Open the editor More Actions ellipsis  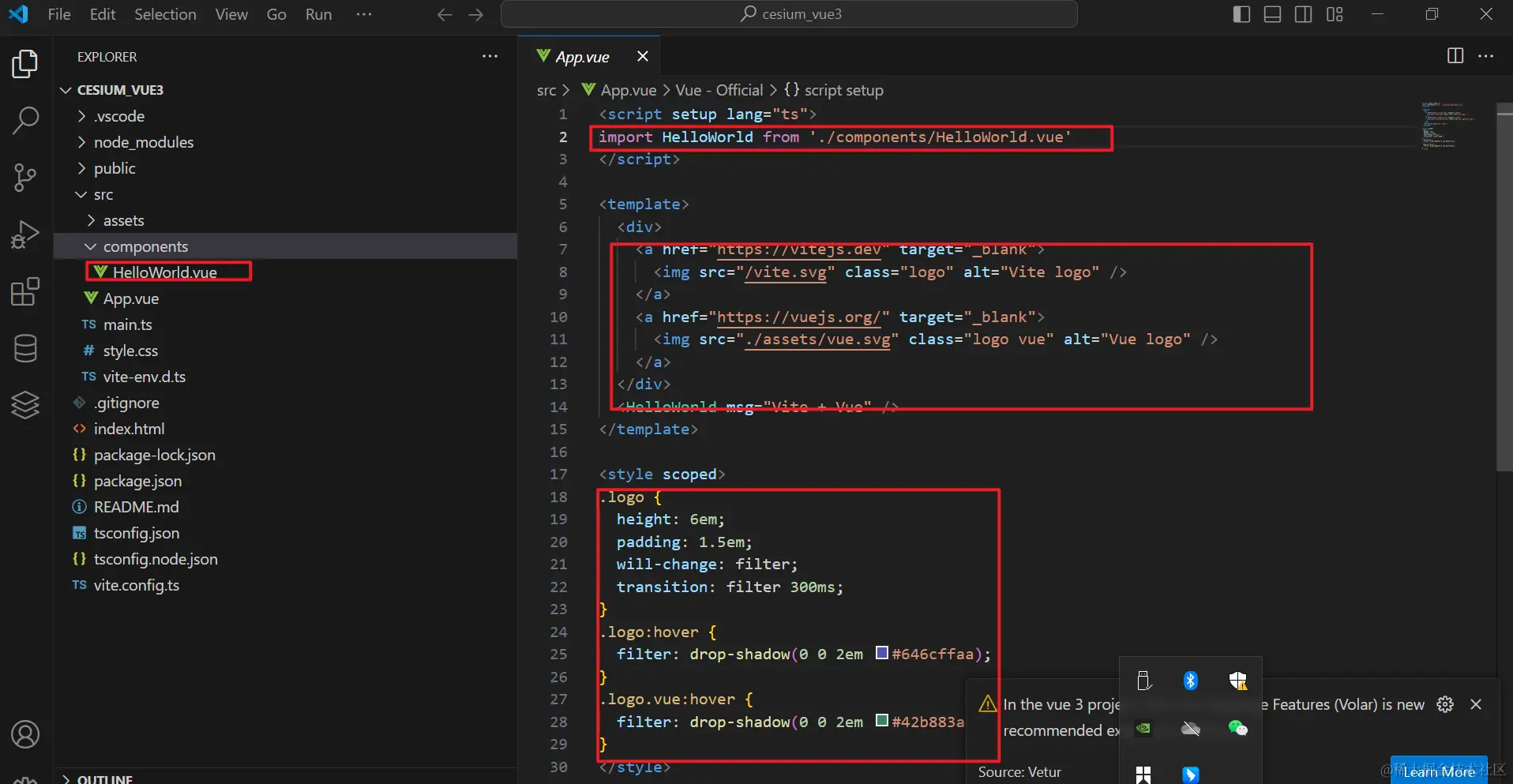(1486, 56)
